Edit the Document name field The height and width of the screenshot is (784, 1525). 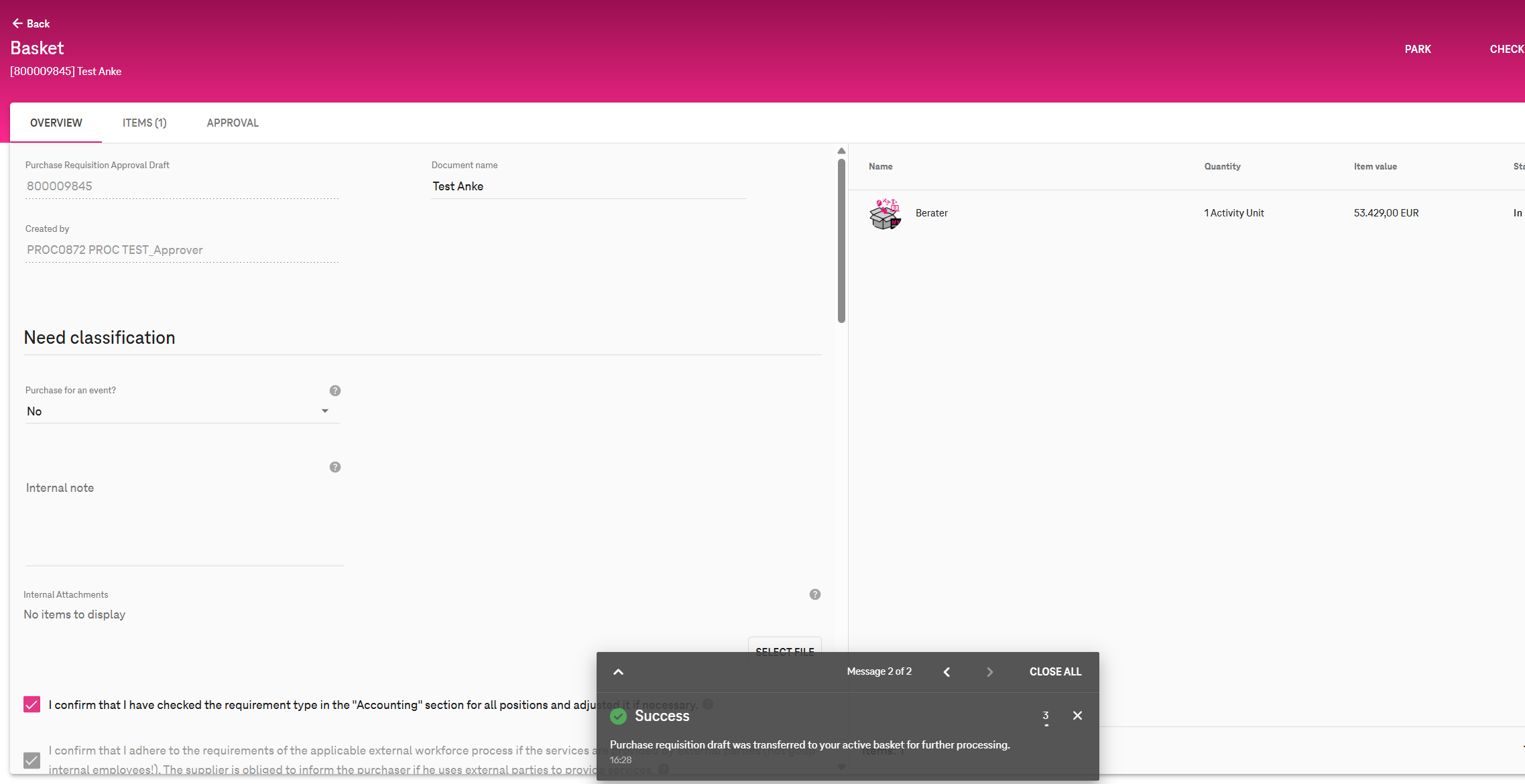tap(588, 186)
